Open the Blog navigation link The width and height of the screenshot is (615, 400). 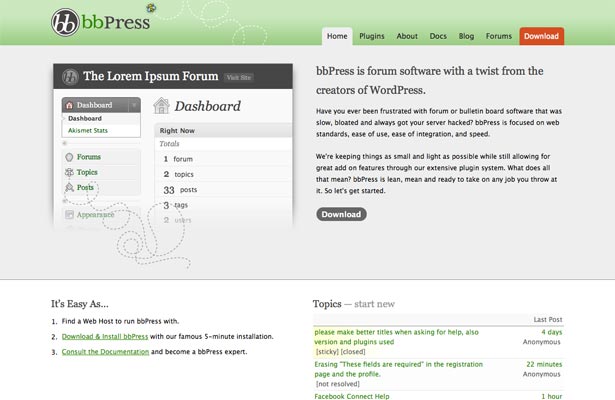click(x=466, y=36)
